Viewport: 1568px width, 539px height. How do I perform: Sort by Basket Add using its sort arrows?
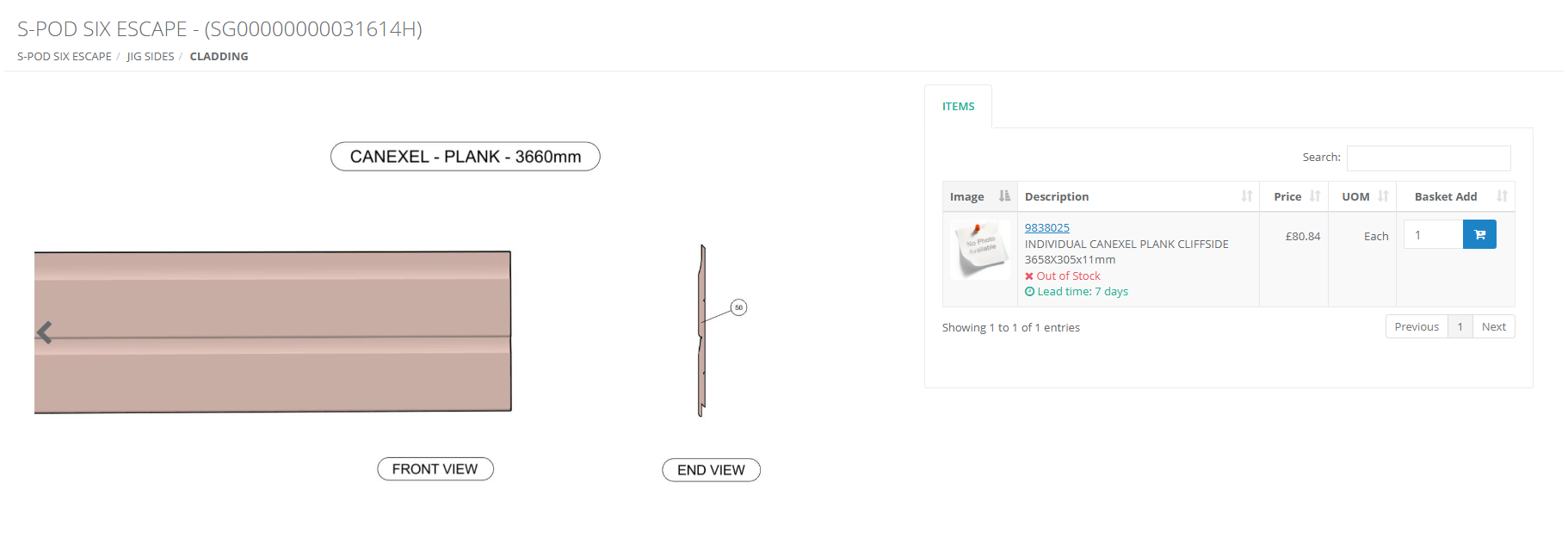click(x=1502, y=196)
